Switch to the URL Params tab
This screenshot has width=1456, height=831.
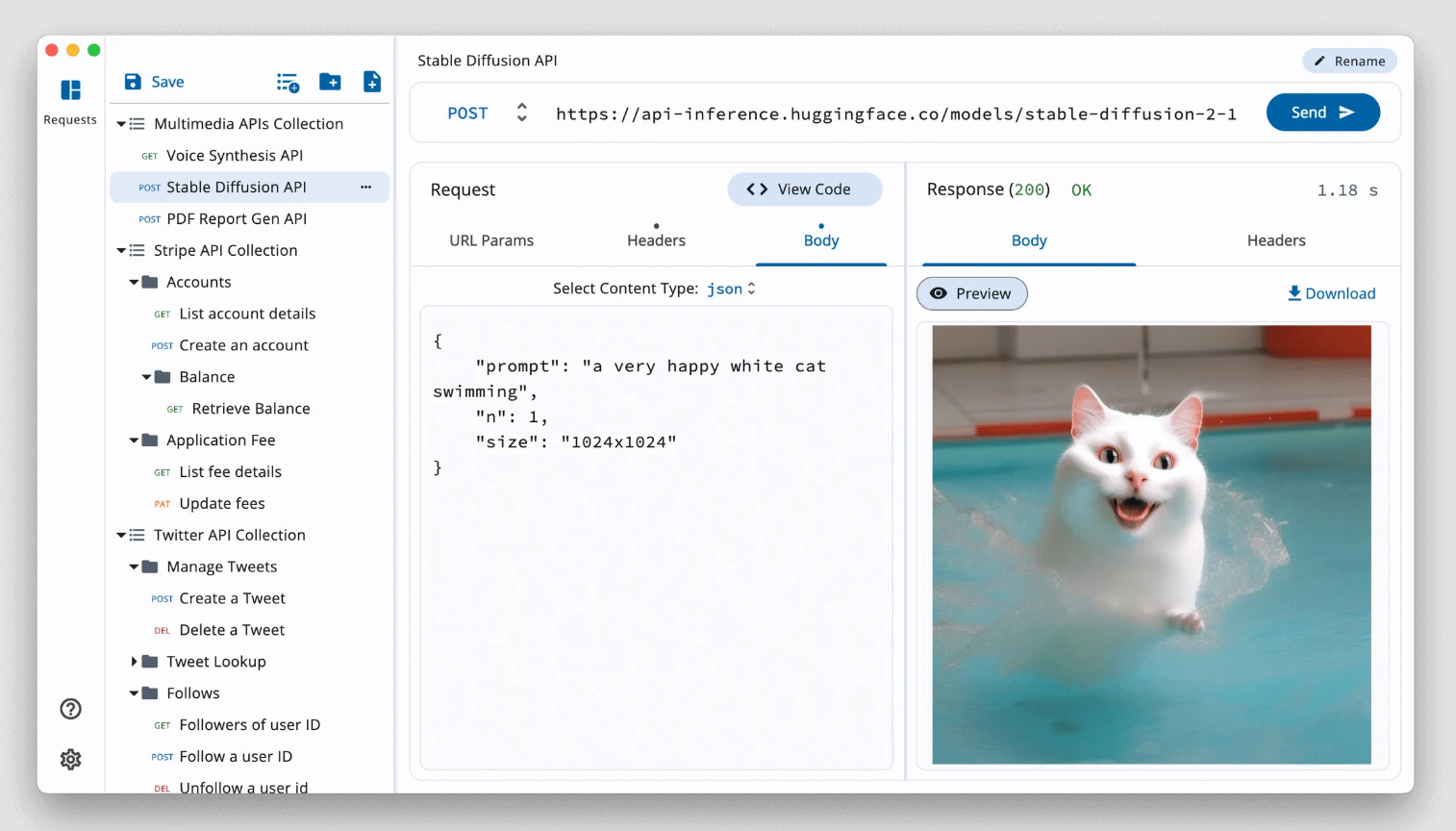coord(491,240)
